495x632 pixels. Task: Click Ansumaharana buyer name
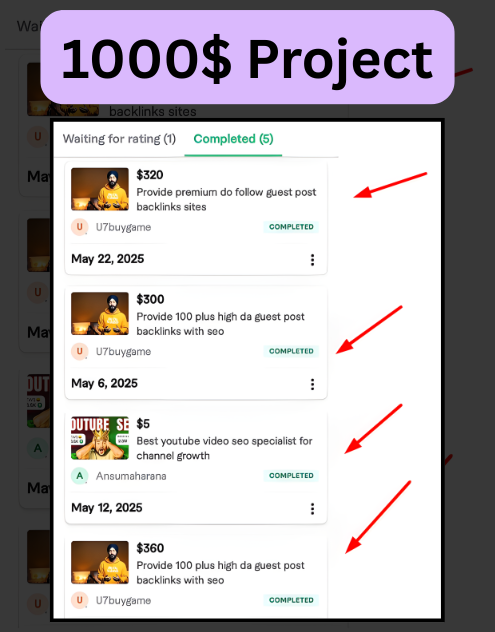coord(131,476)
